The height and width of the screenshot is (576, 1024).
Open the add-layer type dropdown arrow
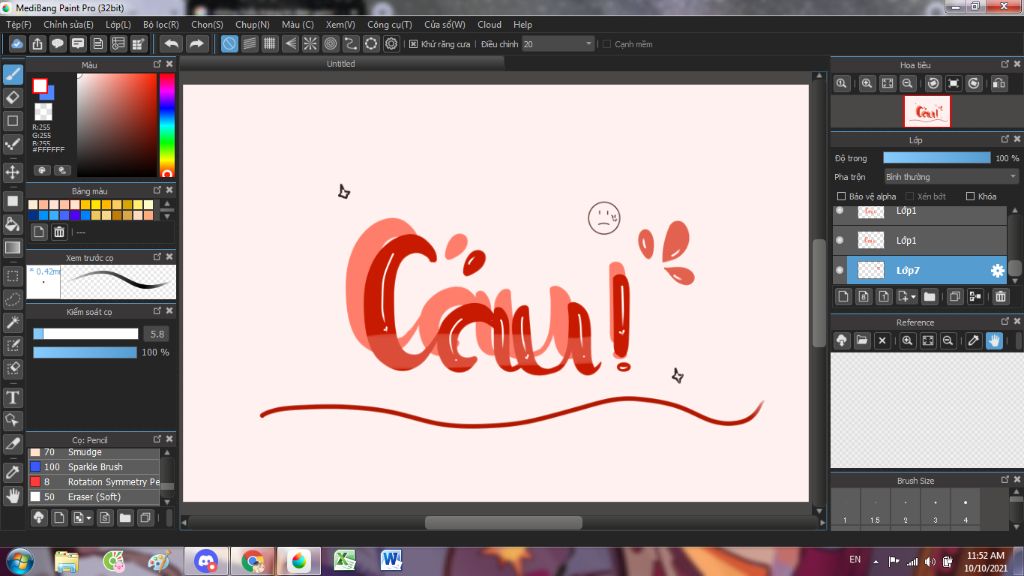[x=913, y=296]
